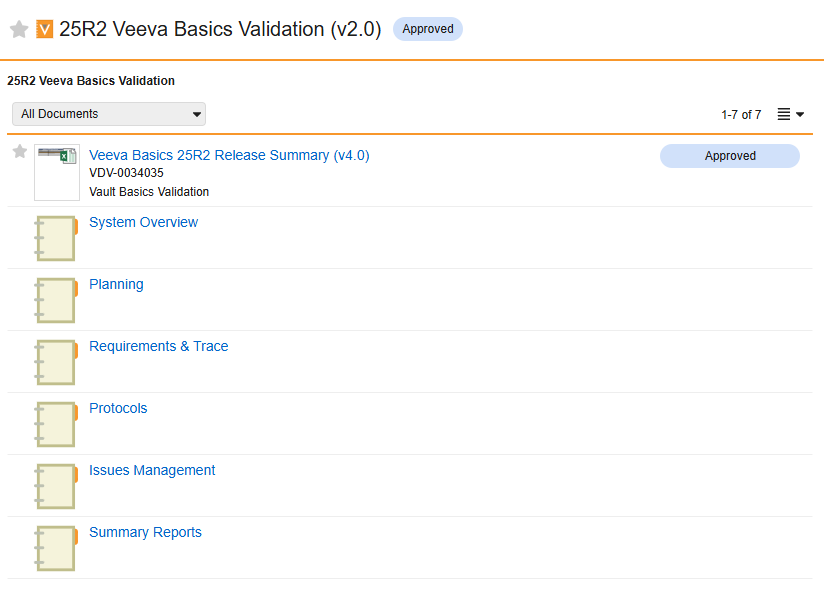This screenshot has height=592, width=824.
Task: Click the Protocols binder section icon
Action: point(56,424)
